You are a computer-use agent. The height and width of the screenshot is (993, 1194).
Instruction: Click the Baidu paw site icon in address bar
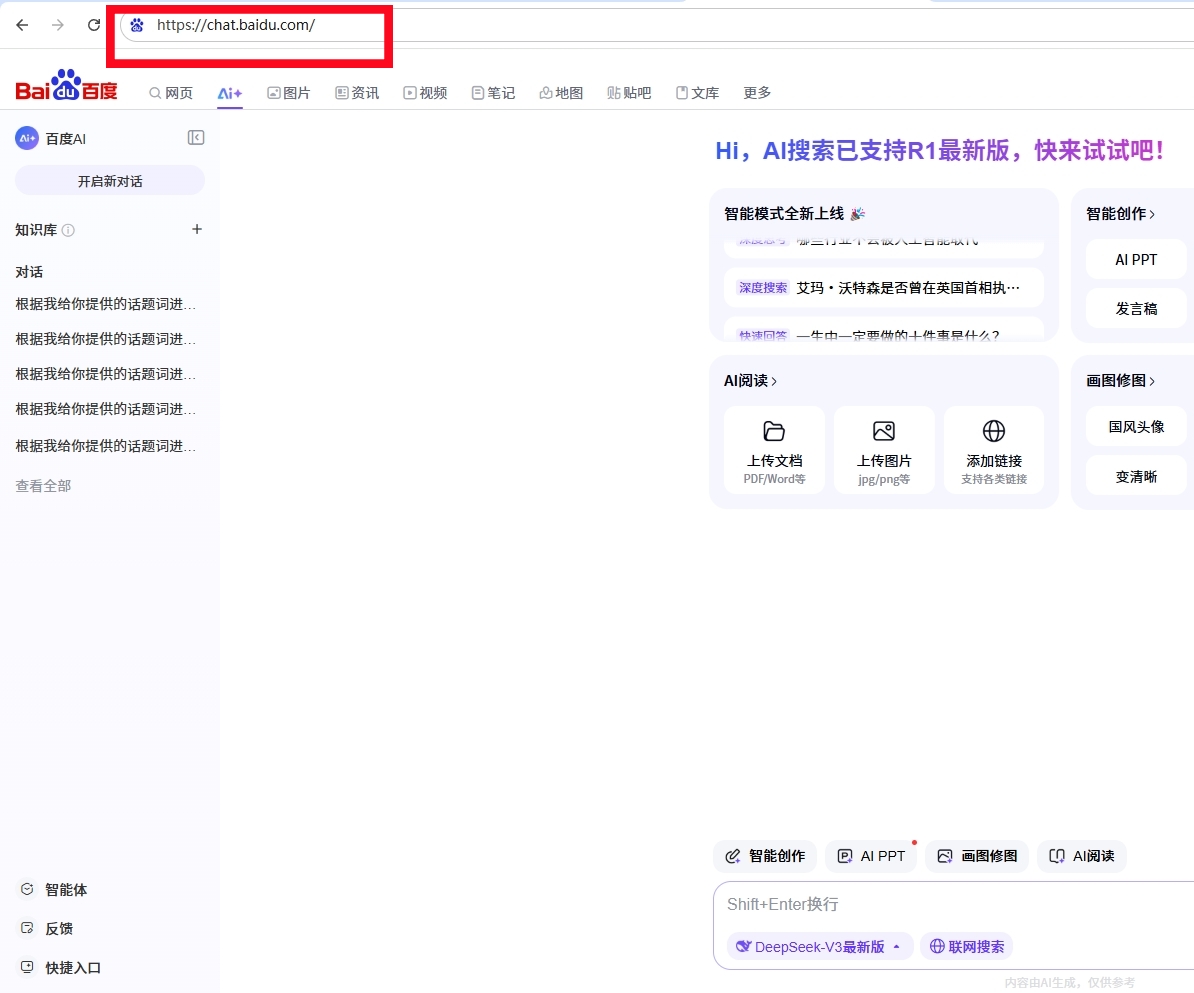(137, 25)
